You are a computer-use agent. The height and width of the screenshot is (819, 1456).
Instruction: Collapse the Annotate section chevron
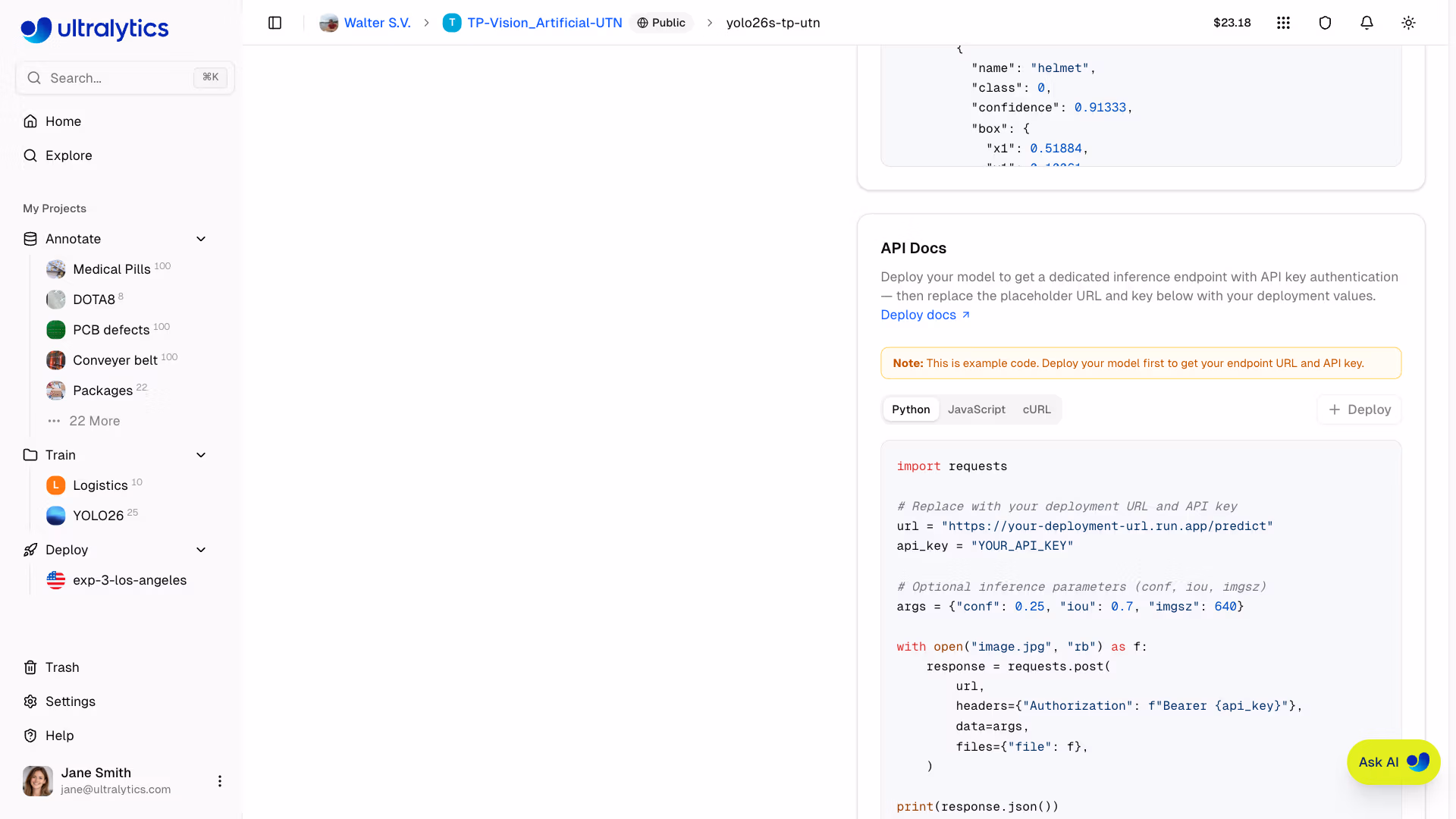[201, 239]
